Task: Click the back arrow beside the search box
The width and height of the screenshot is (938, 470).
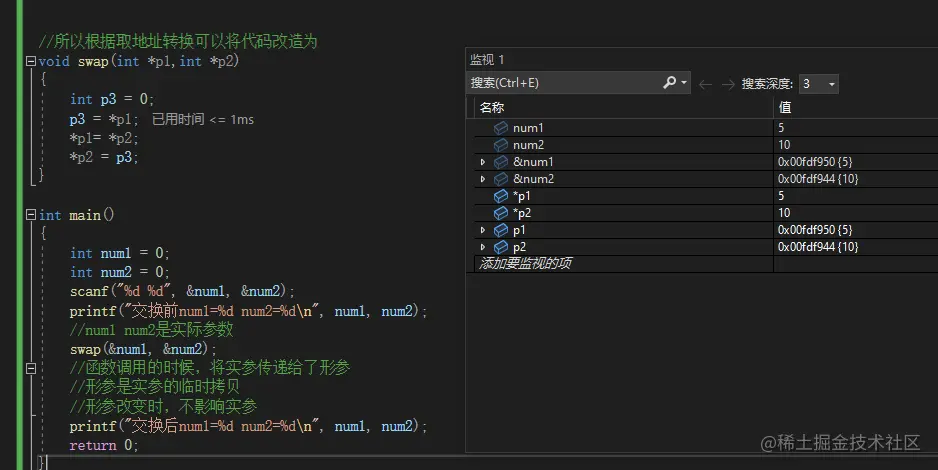Action: [705, 84]
